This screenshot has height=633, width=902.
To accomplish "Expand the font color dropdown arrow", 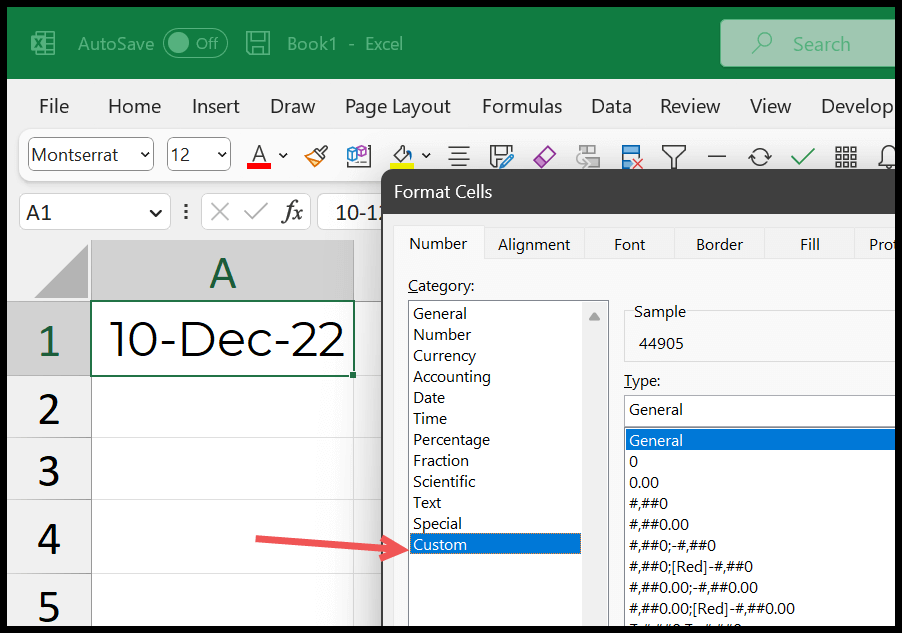I will [283, 155].
